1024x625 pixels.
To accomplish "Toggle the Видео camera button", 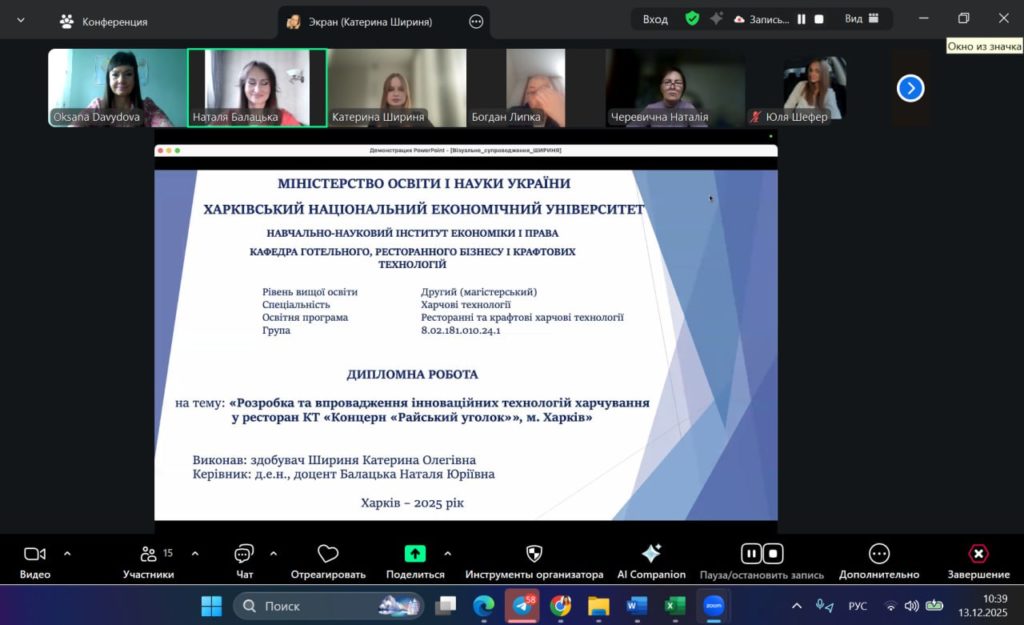I will 35,554.
